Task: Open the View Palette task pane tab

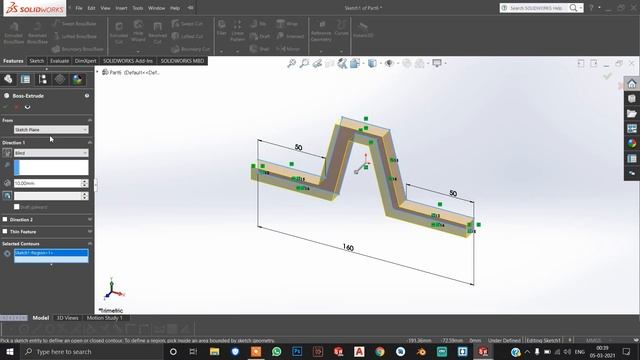Action: pyautogui.click(x=632, y=129)
